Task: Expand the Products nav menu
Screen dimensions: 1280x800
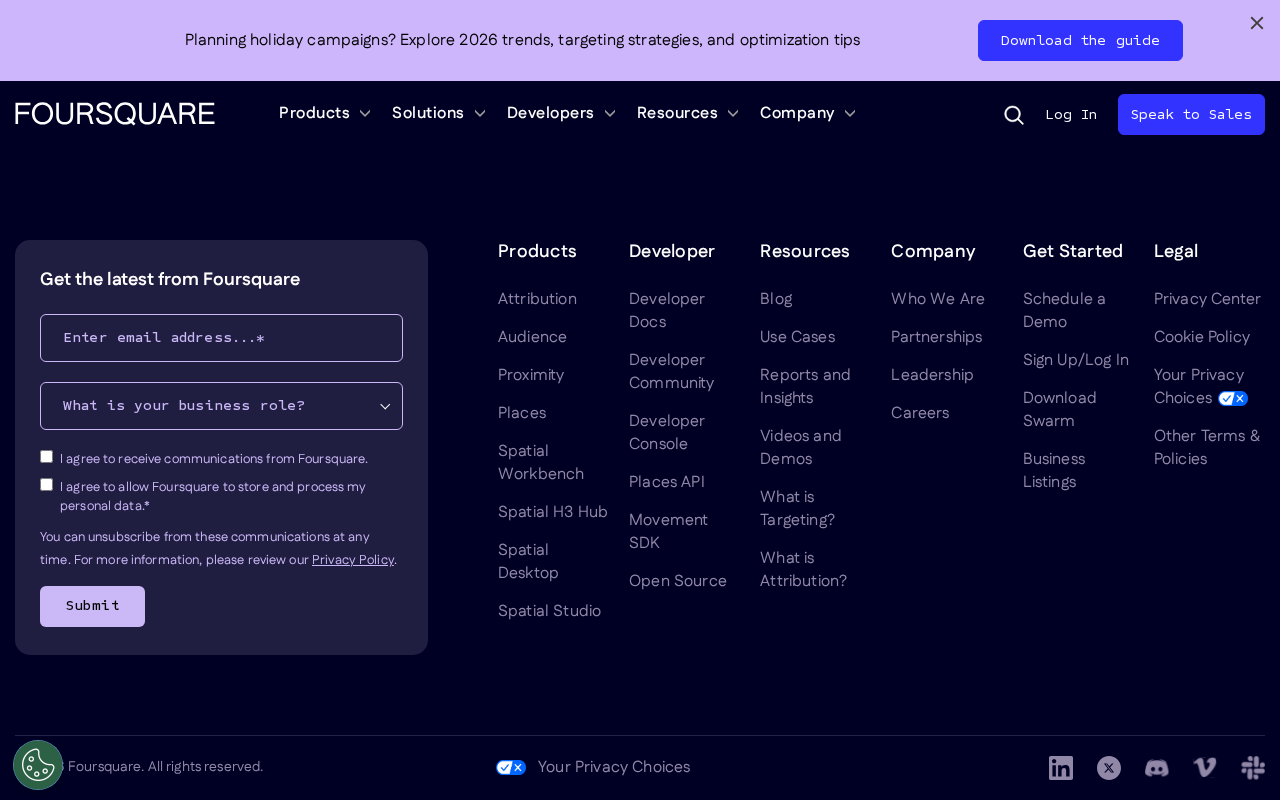Action: tap(325, 113)
